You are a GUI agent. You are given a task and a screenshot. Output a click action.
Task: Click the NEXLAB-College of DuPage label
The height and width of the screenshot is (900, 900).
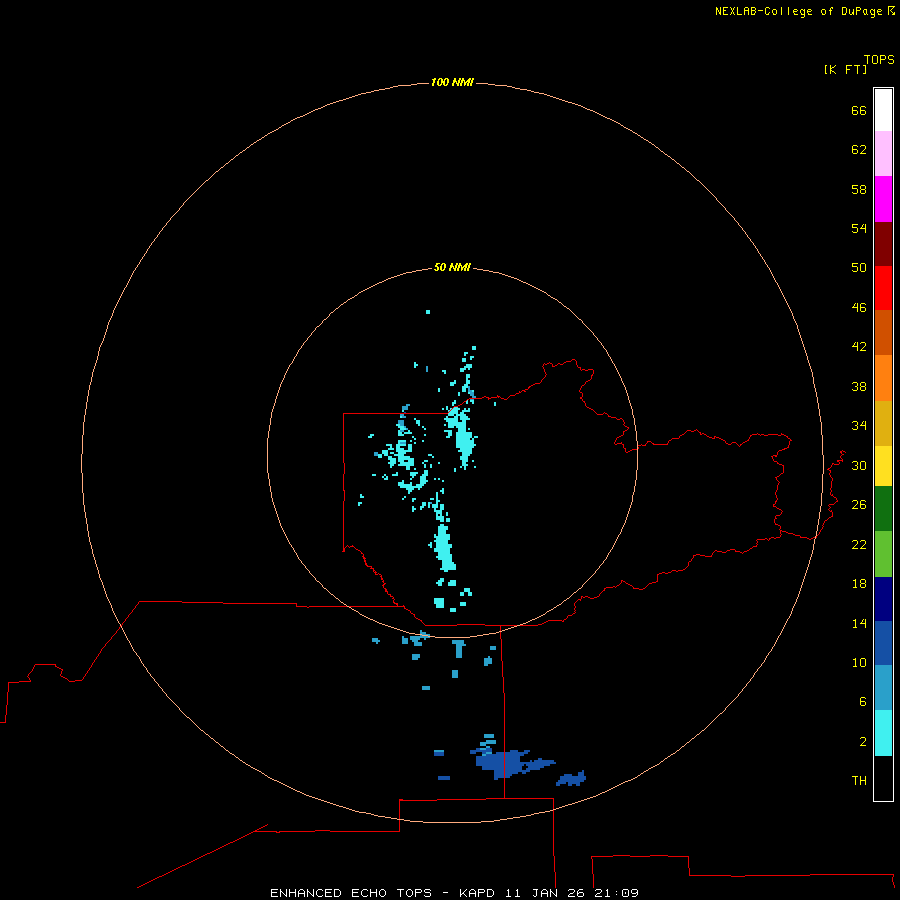(x=798, y=11)
